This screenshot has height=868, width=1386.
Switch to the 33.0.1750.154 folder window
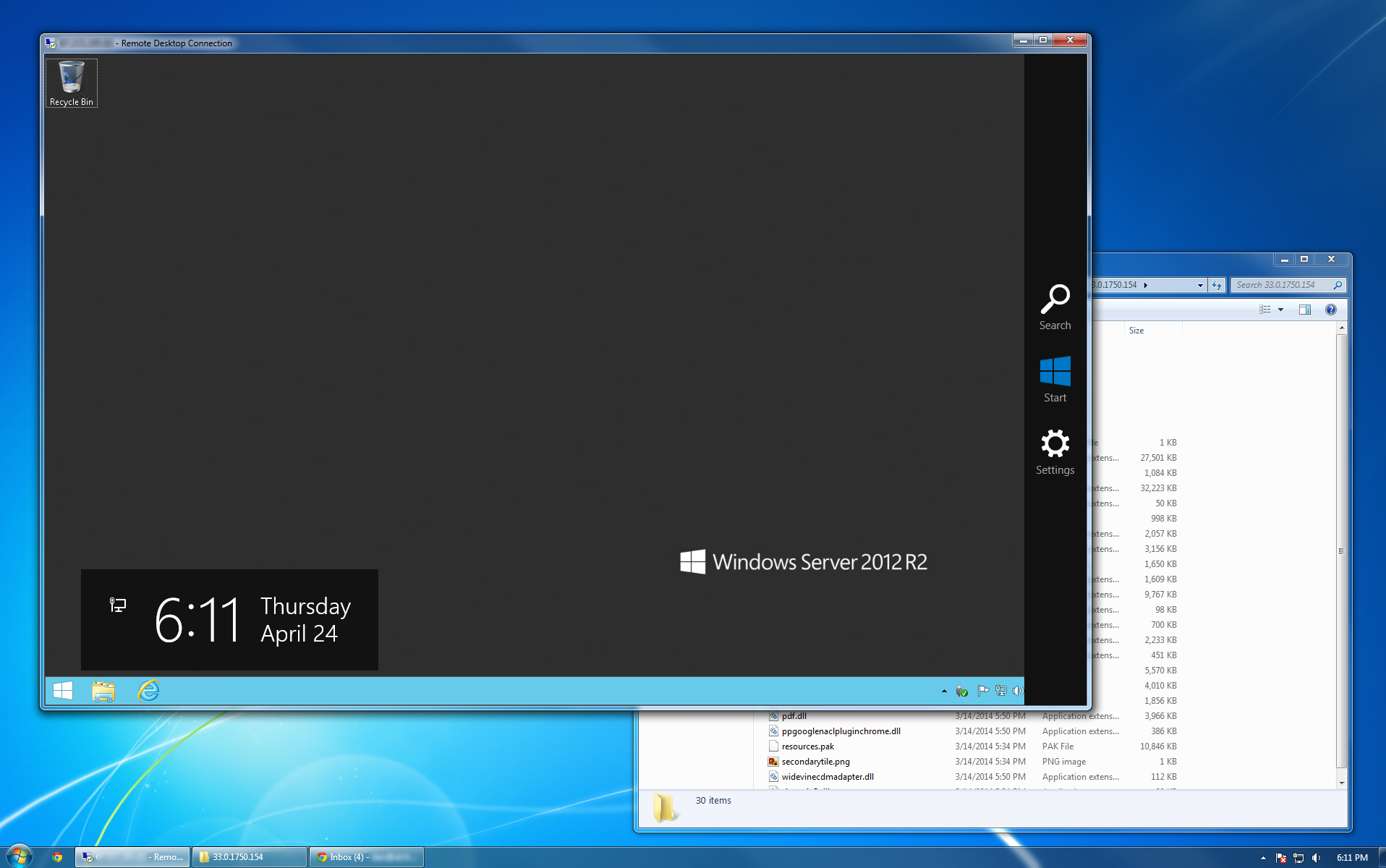click(x=248, y=856)
